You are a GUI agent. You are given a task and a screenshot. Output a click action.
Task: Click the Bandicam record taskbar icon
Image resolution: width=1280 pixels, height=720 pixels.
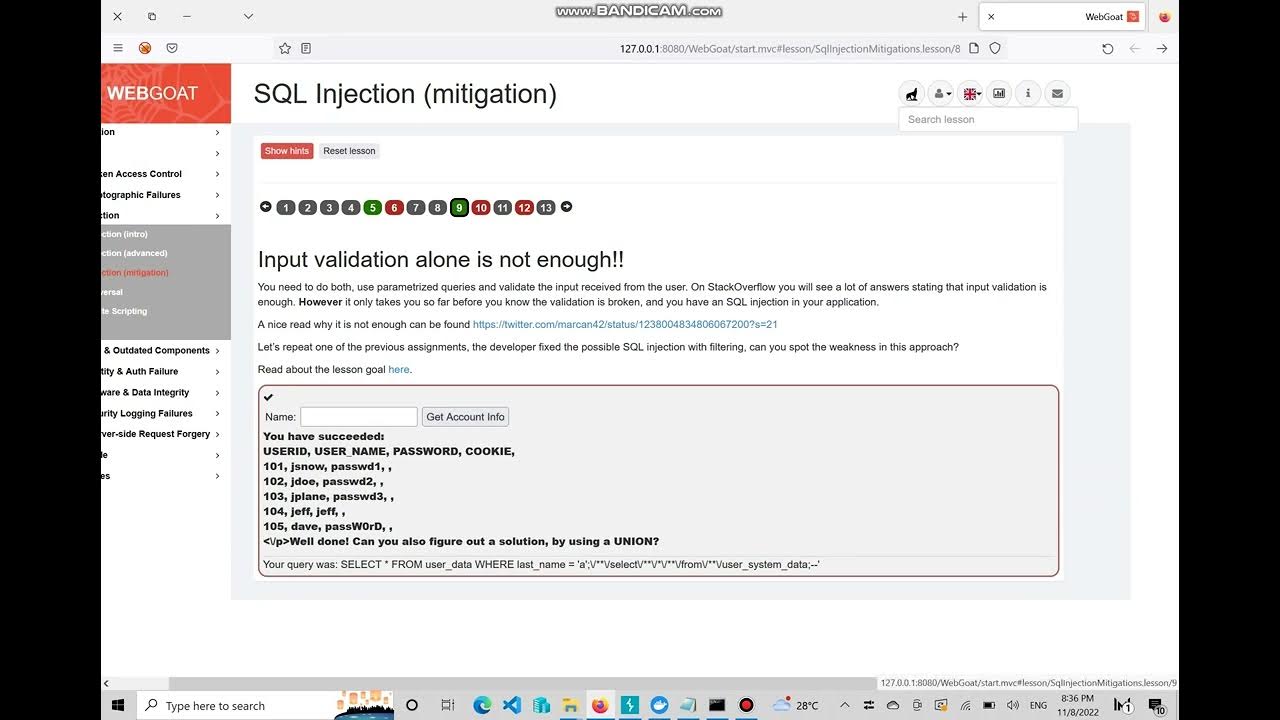tap(746, 705)
